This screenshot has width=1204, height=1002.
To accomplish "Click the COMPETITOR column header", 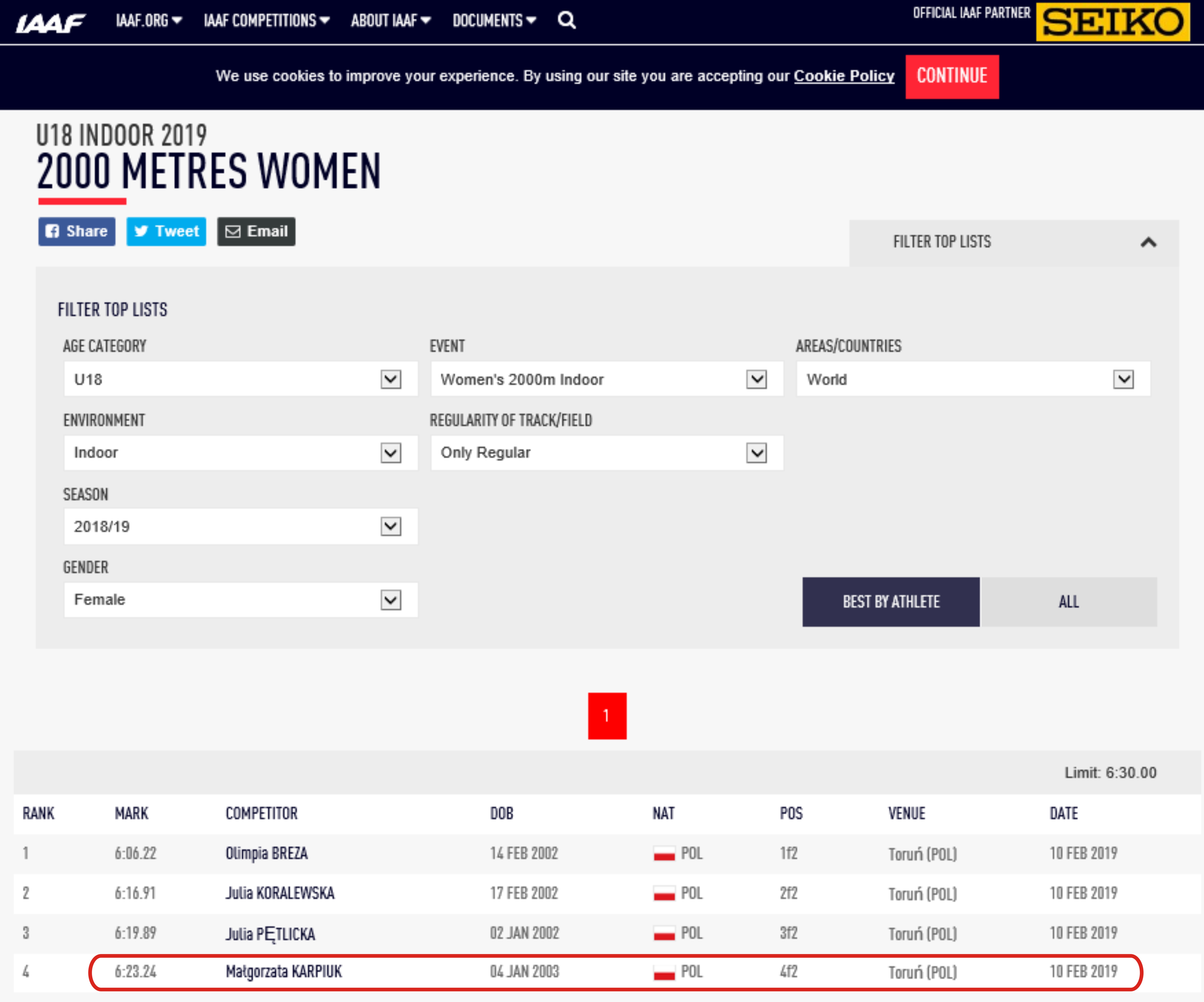I will 261,813.
